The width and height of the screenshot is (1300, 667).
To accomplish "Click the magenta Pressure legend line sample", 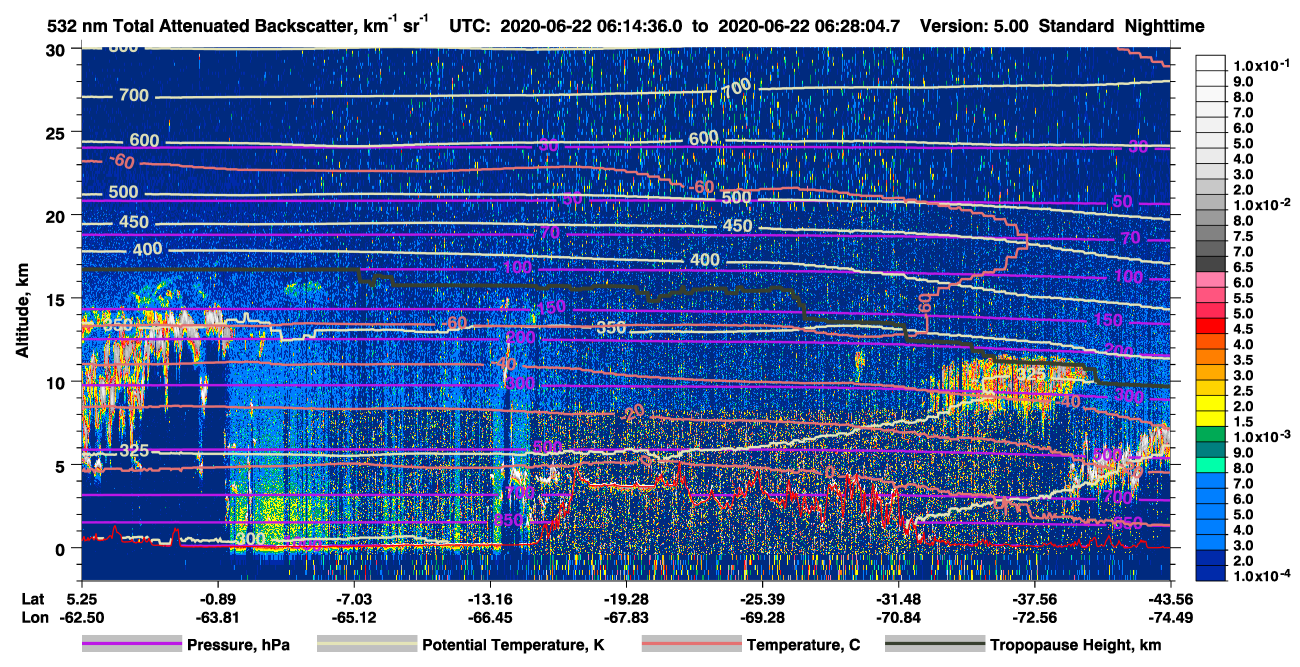I will click(132, 645).
